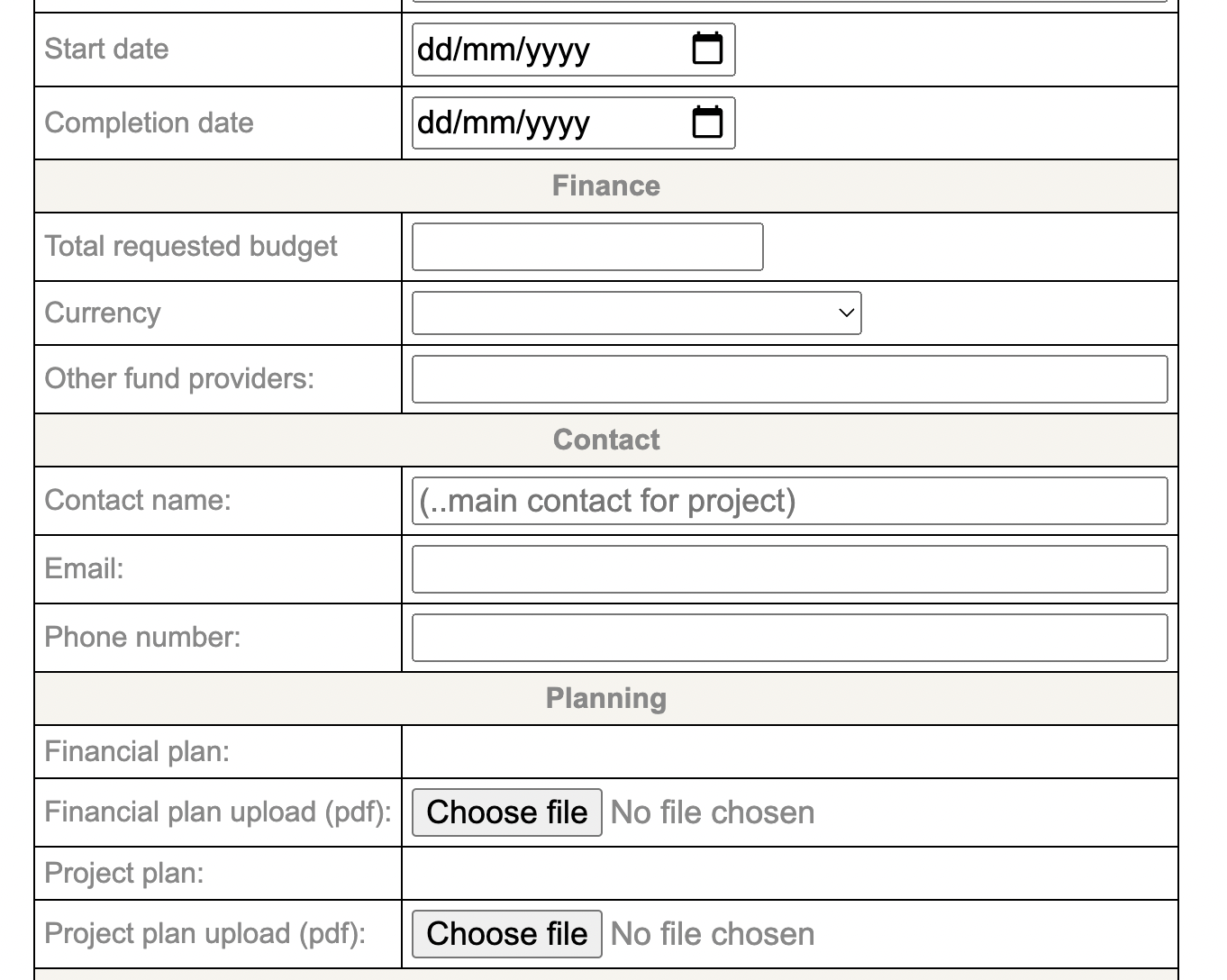Focus the Other fund providers field
The height and width of the screenshot is (980, 1227).
point(789,379)
